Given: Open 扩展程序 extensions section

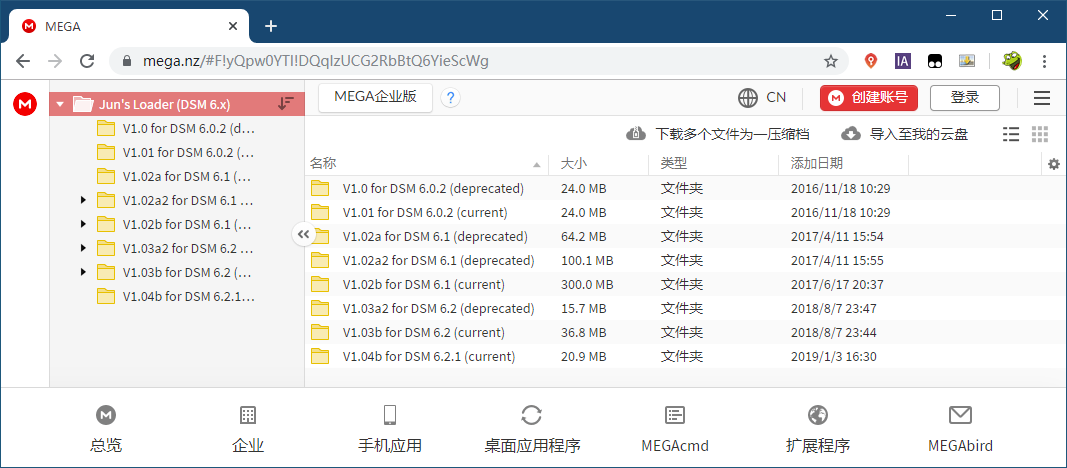Looking at the screenshot, I should (817, 429).
